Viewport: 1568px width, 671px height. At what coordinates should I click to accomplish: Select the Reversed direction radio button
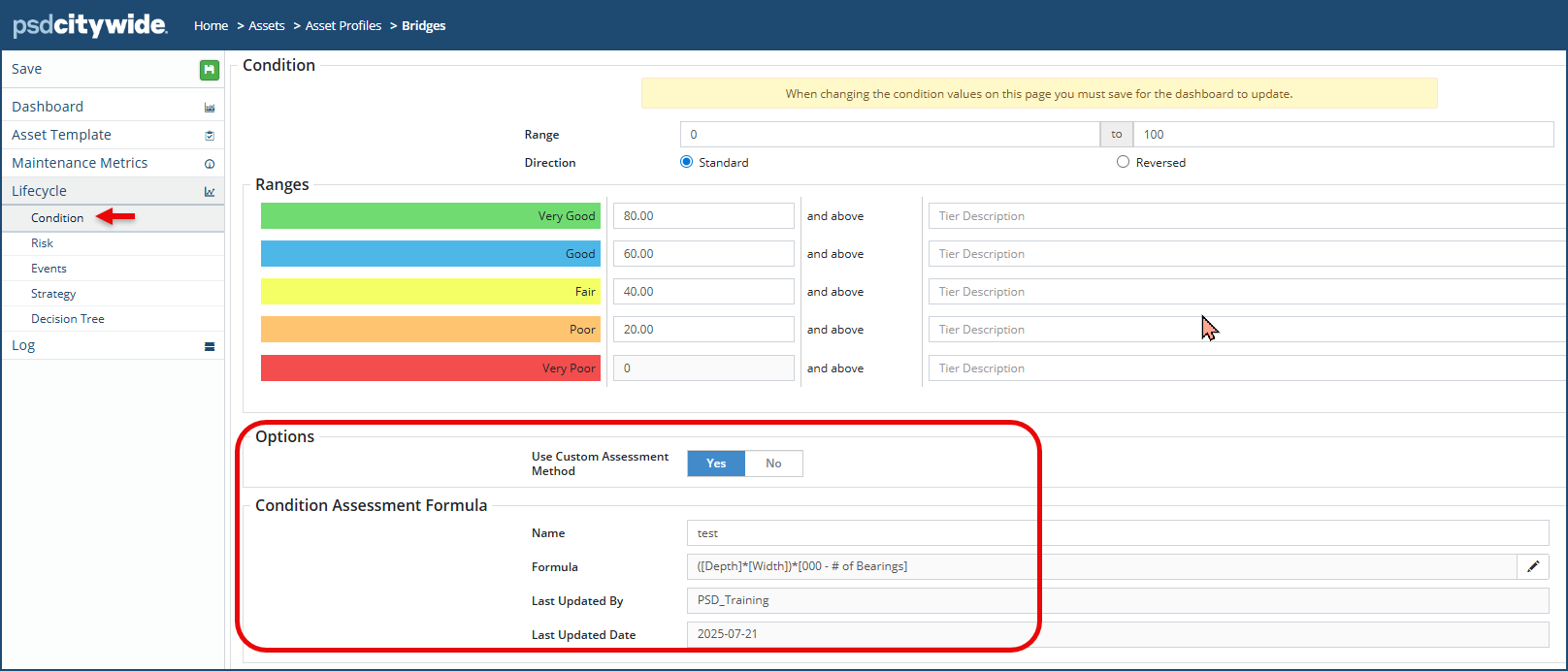1123,162
